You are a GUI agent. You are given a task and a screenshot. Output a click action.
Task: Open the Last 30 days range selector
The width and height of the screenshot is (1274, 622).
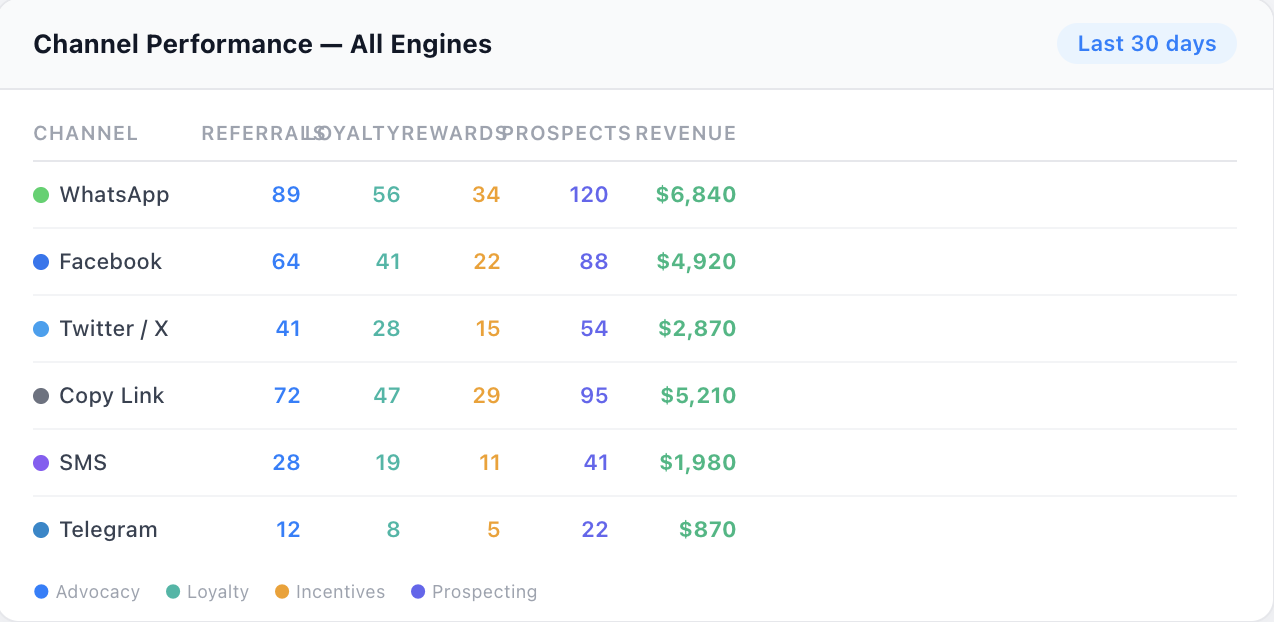point(1146,44)
